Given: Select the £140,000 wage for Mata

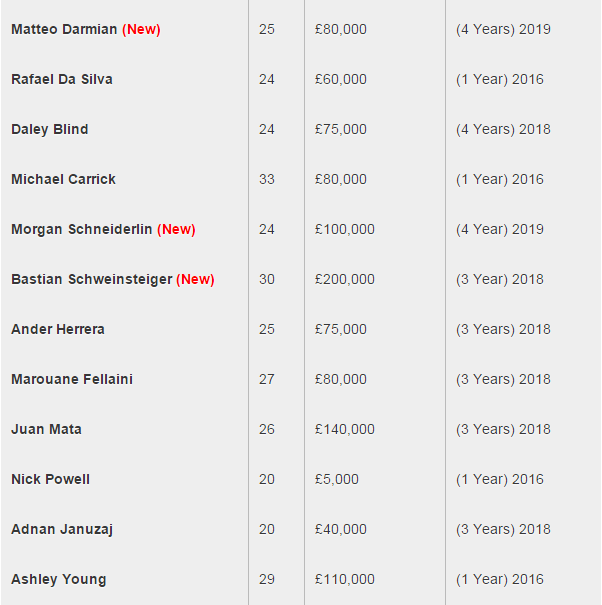Looking at the screenshot, I should (x=345, y=429).
